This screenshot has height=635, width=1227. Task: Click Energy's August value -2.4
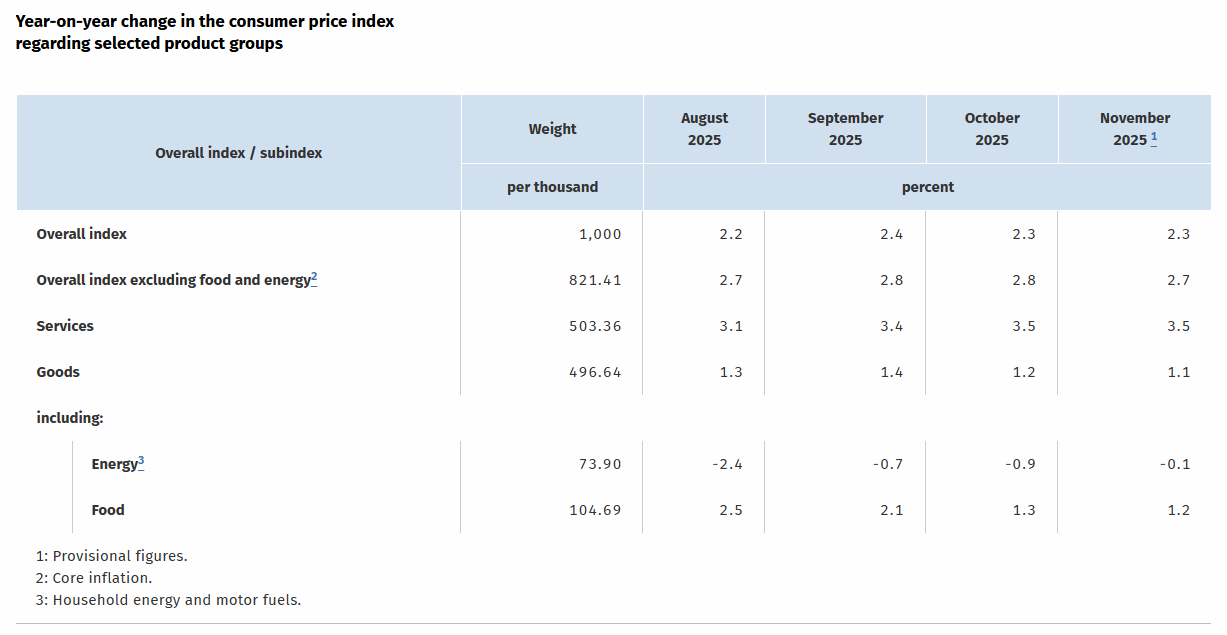tap(726, 464)
